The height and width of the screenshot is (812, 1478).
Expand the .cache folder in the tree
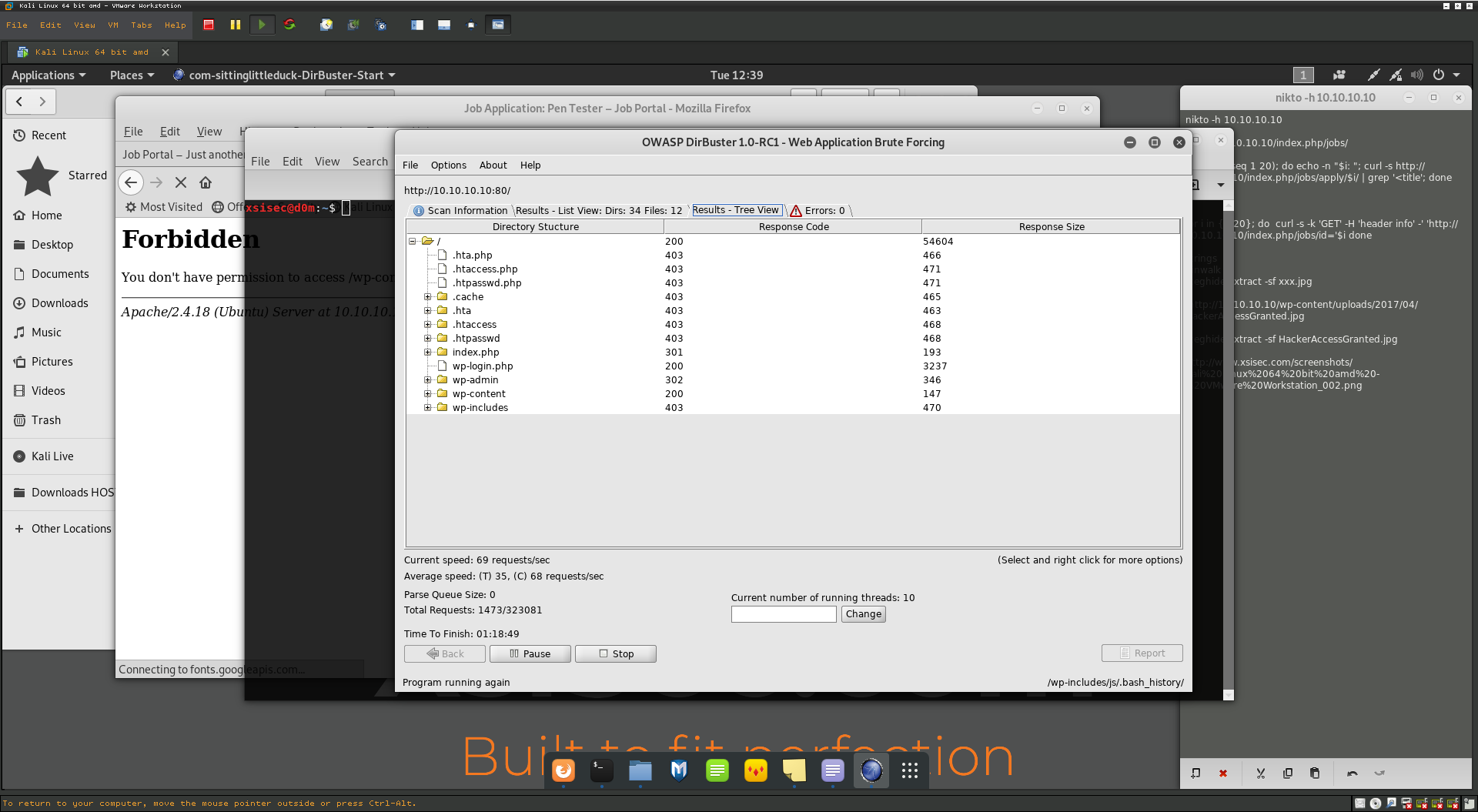coord(428,296)
